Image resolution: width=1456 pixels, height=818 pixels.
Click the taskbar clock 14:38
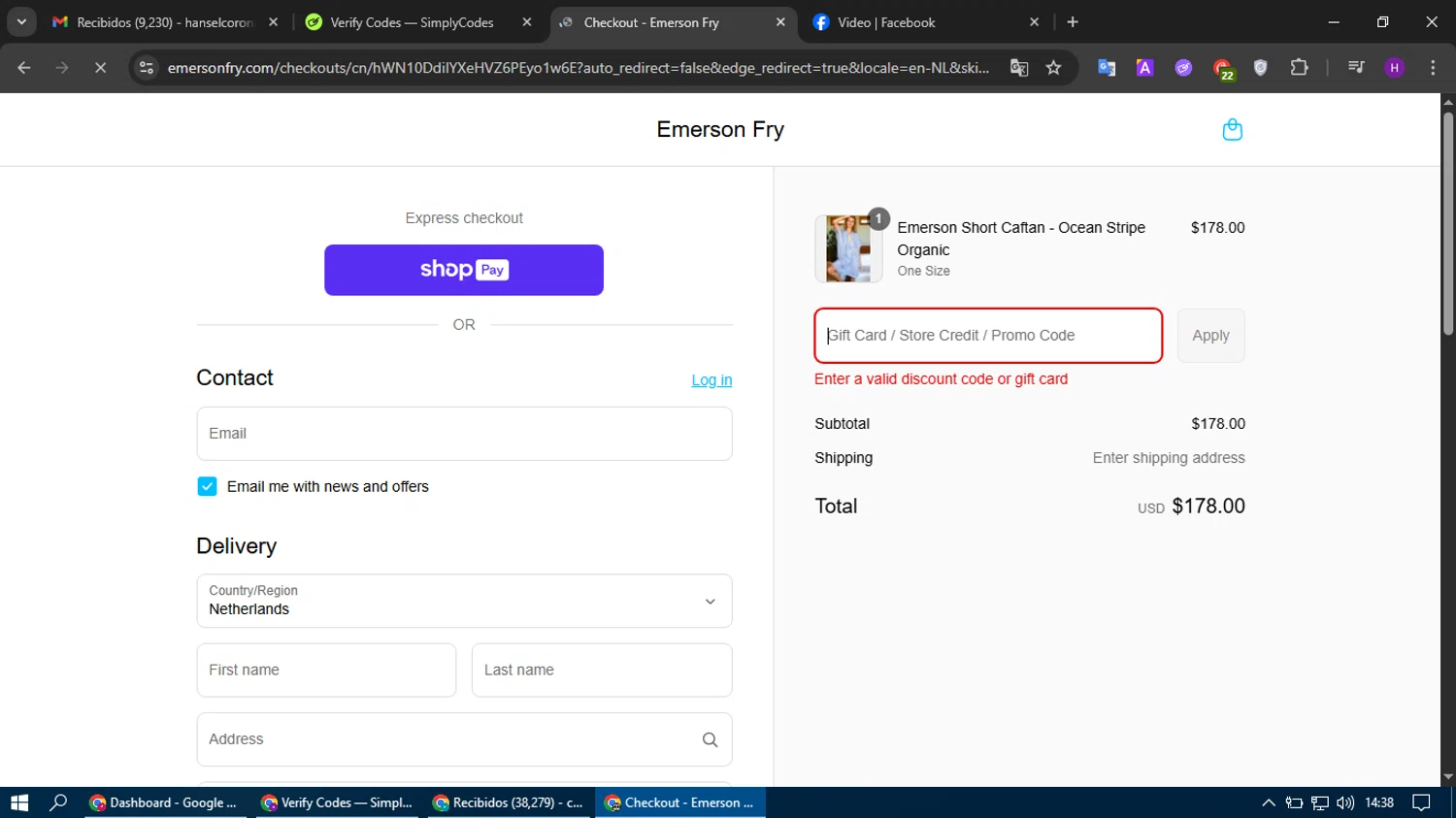coord(1379,802)
